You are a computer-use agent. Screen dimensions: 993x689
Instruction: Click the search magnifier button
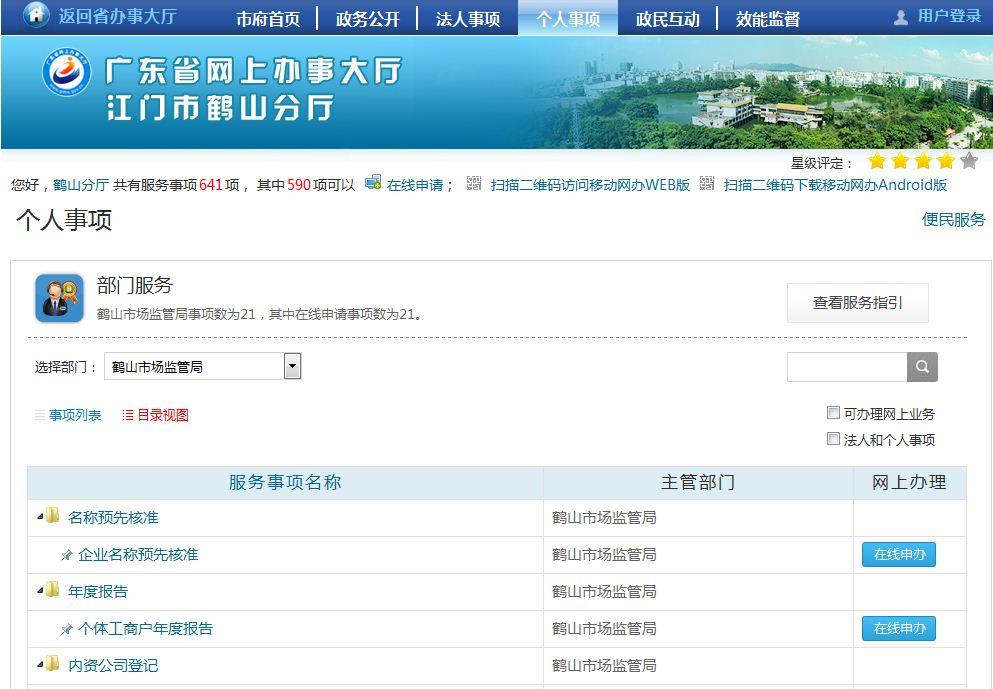[x=922, y=367]
